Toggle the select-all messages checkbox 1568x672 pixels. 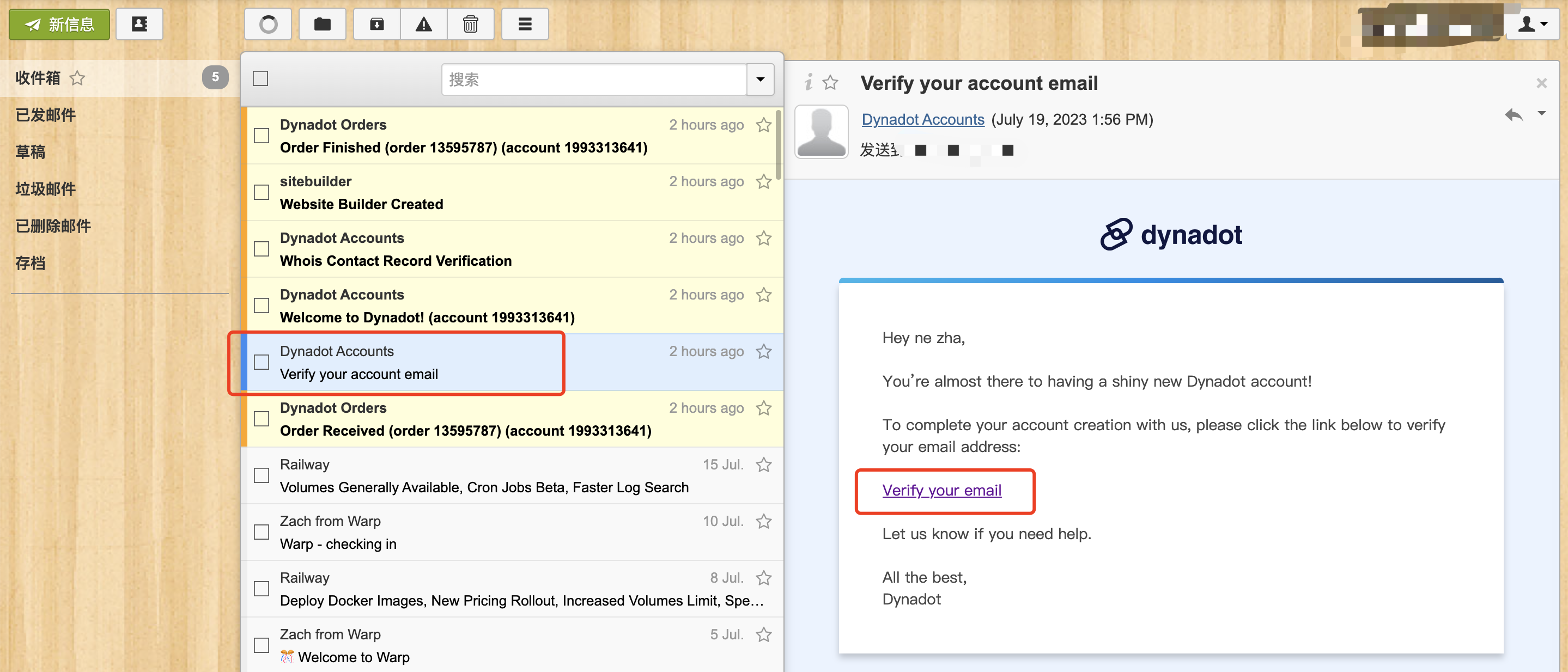(x=260, y=78)
